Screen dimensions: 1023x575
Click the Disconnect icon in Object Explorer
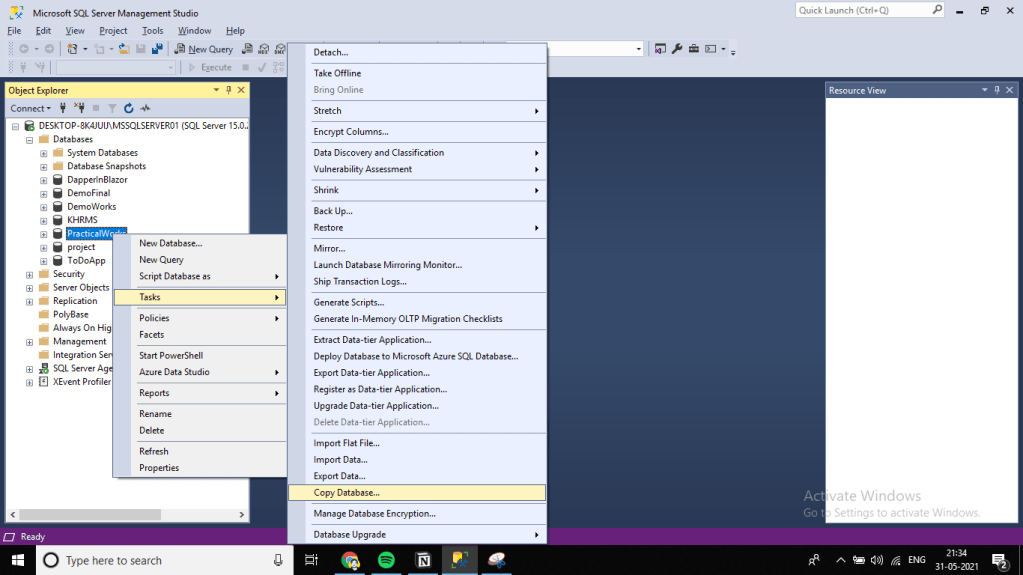point(79,108)
